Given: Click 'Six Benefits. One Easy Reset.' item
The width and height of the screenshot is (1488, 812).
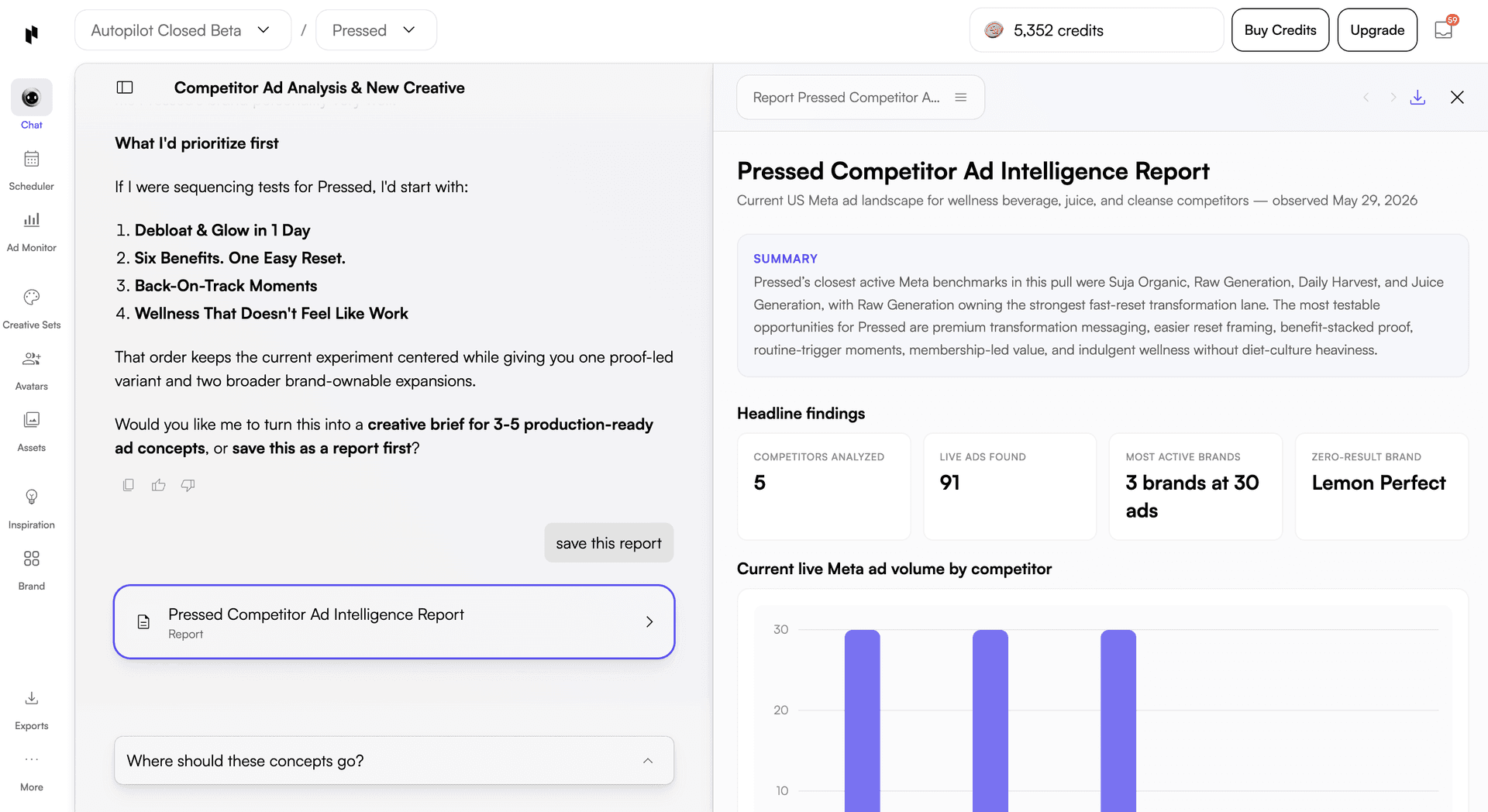Looking at the screenshot, I should pos(240,258).
